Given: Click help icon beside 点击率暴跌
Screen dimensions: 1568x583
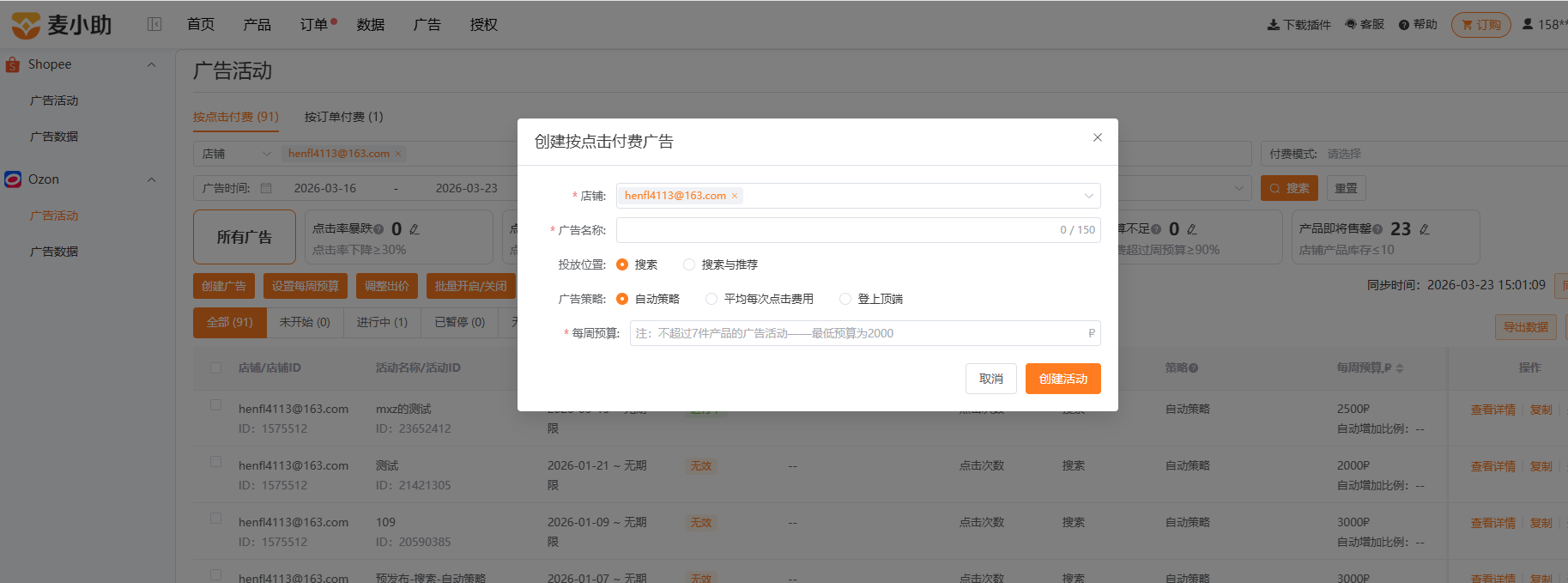Looking at the screenshot, I should click(378, 229).
